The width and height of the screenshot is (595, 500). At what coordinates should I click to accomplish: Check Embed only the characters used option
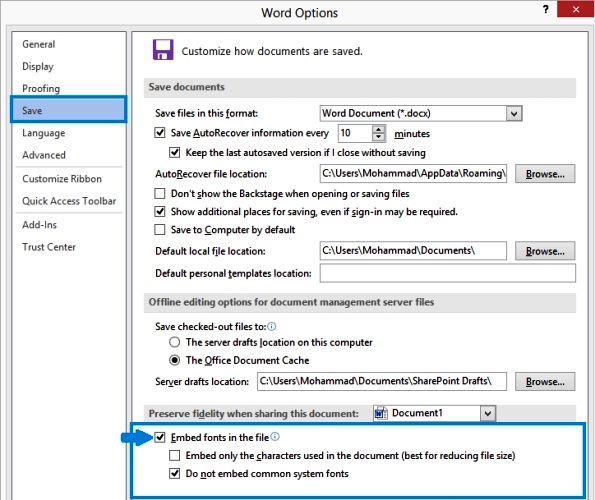coord(175,455)
